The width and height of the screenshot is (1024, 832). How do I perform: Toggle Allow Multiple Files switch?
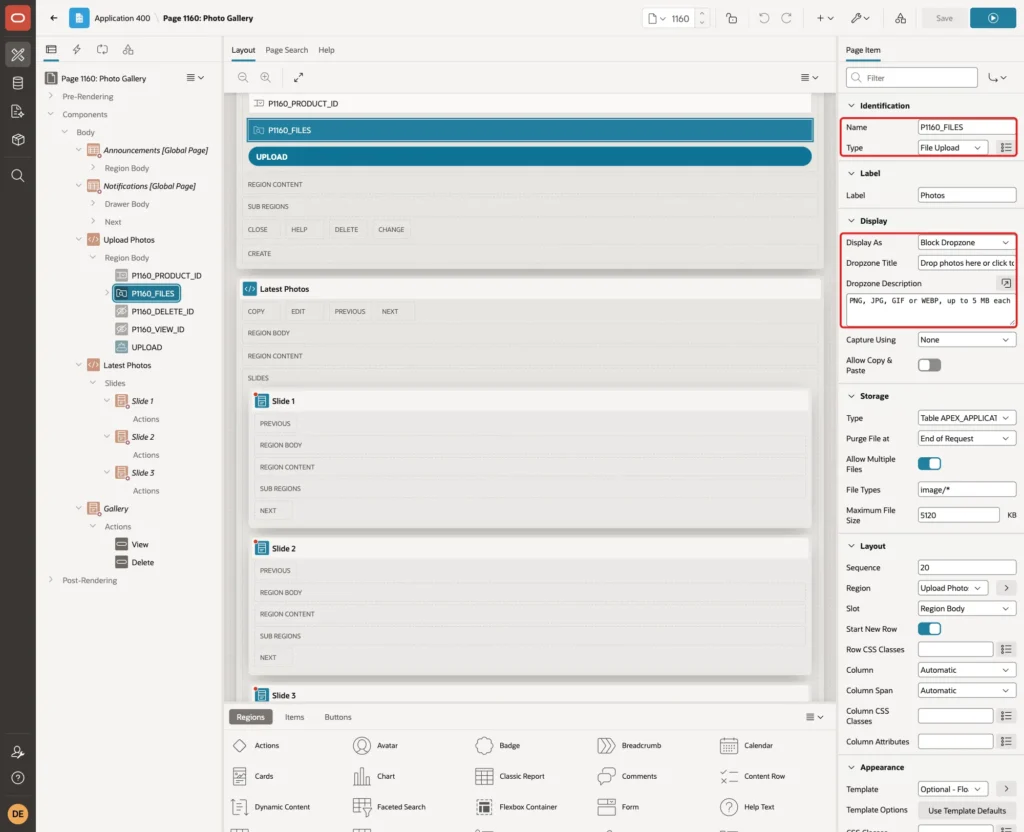tap(929, 464)
